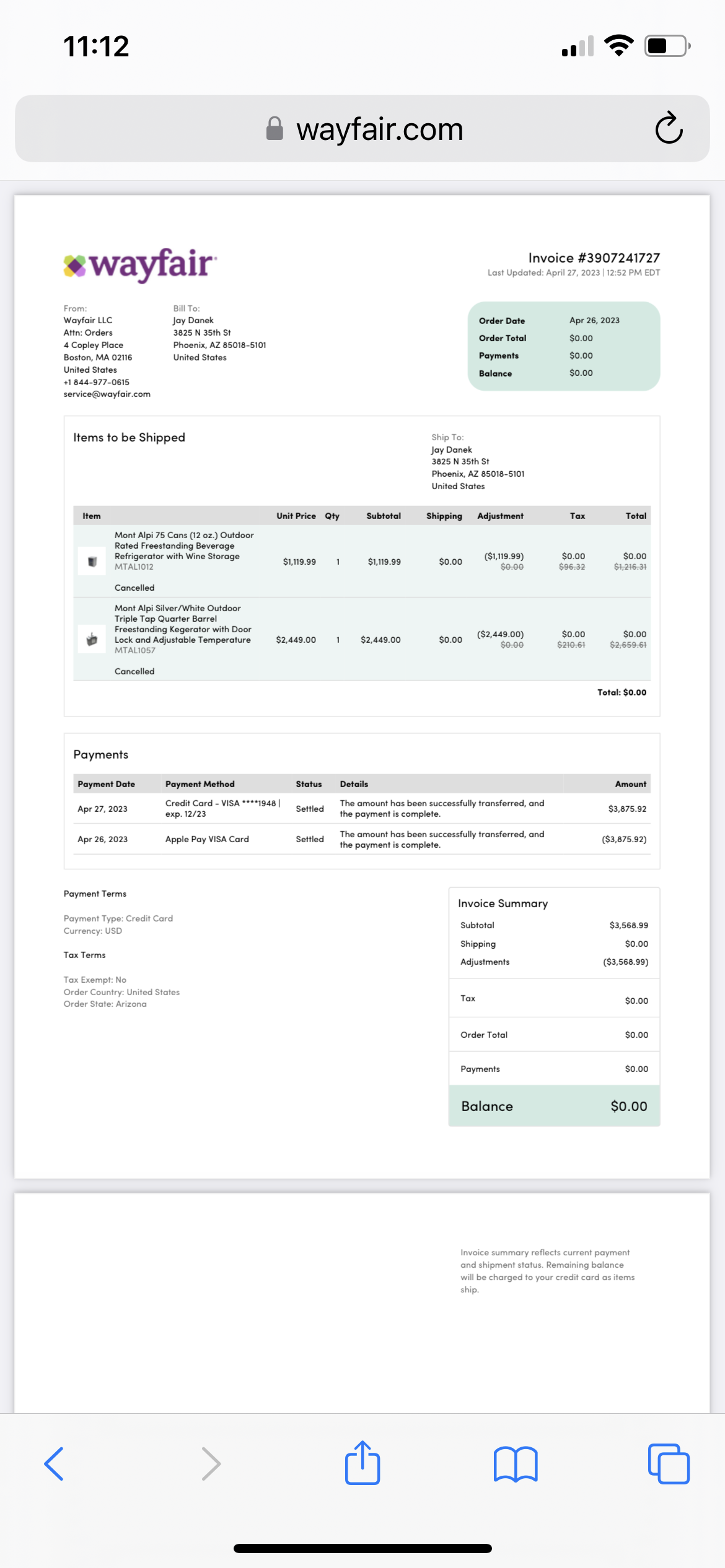Tap the battery status icon
The width and height of the screenshot is (725, 1568).
tap(668, 46)
